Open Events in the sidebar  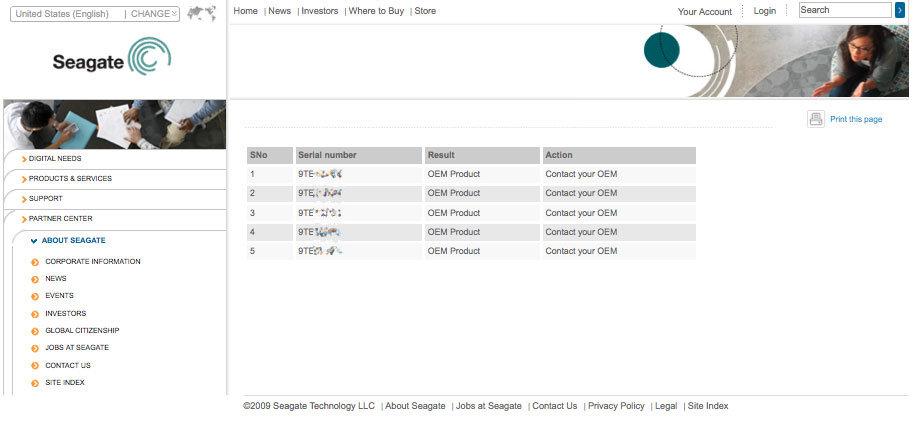[x=60, y=296]
